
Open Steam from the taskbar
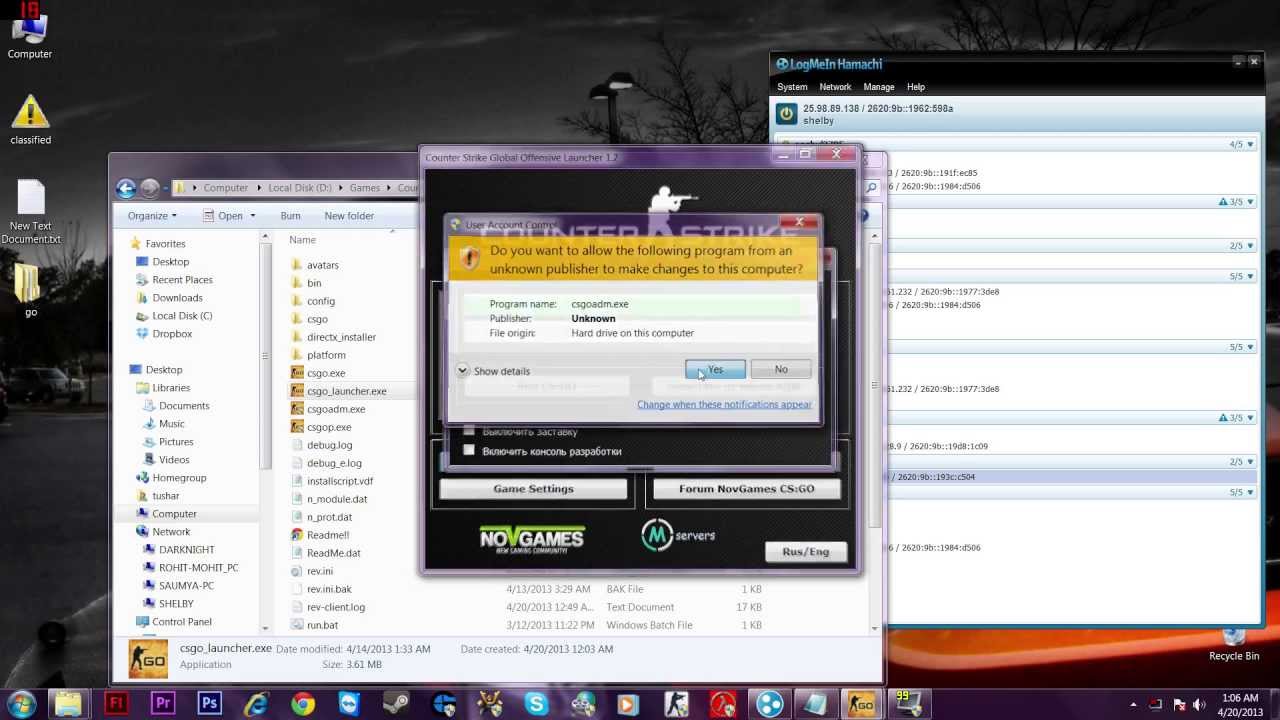pyautogui.click(x=396, y=703)
